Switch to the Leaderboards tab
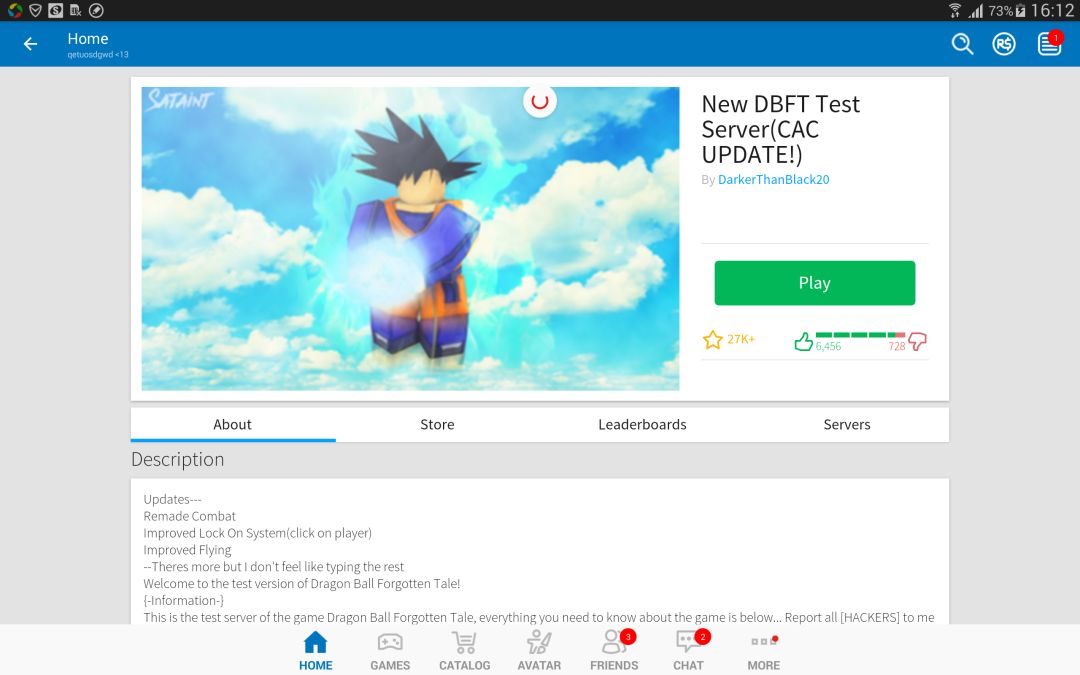 642,424
